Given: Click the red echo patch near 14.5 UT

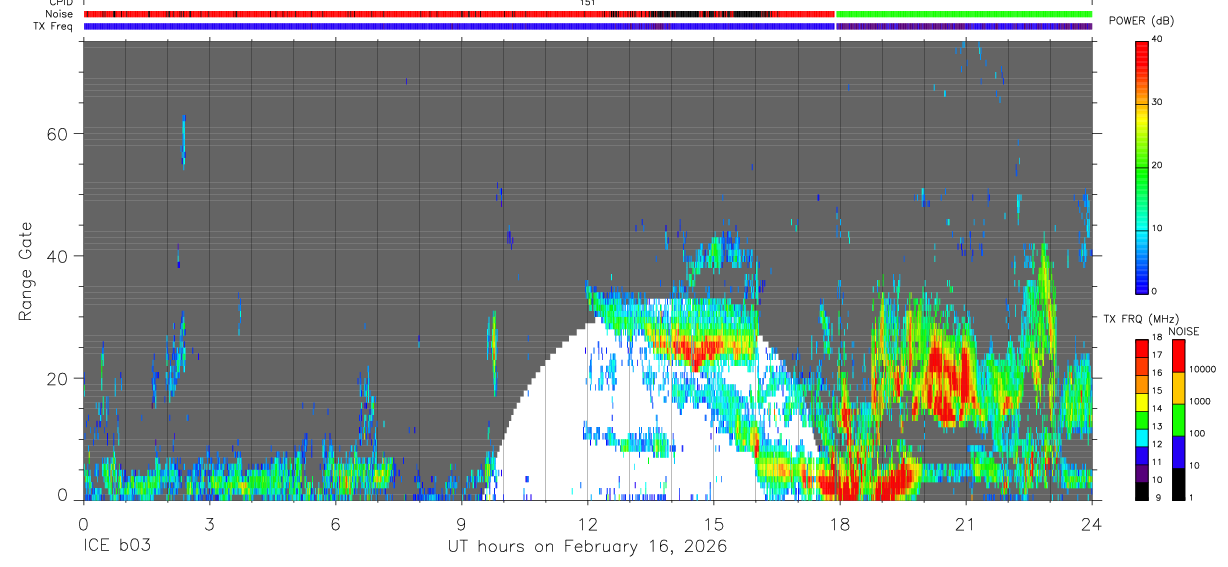Looking at the screenshot, I should tap(695, 350).
